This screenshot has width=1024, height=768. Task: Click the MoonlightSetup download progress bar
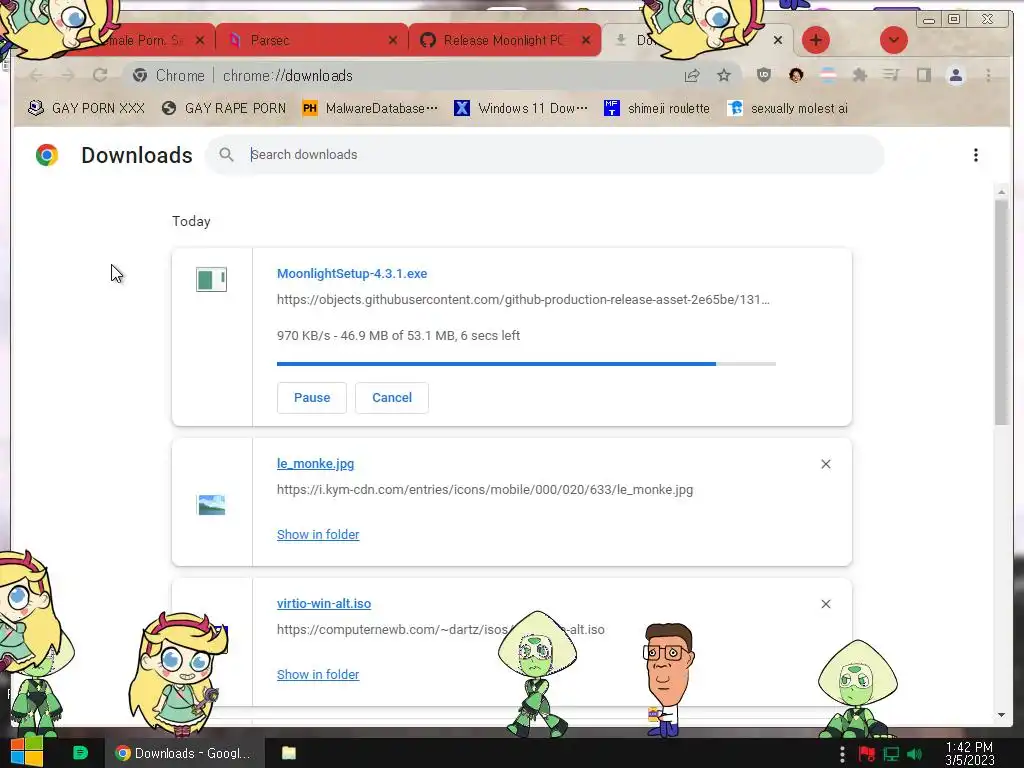(526, 364)
